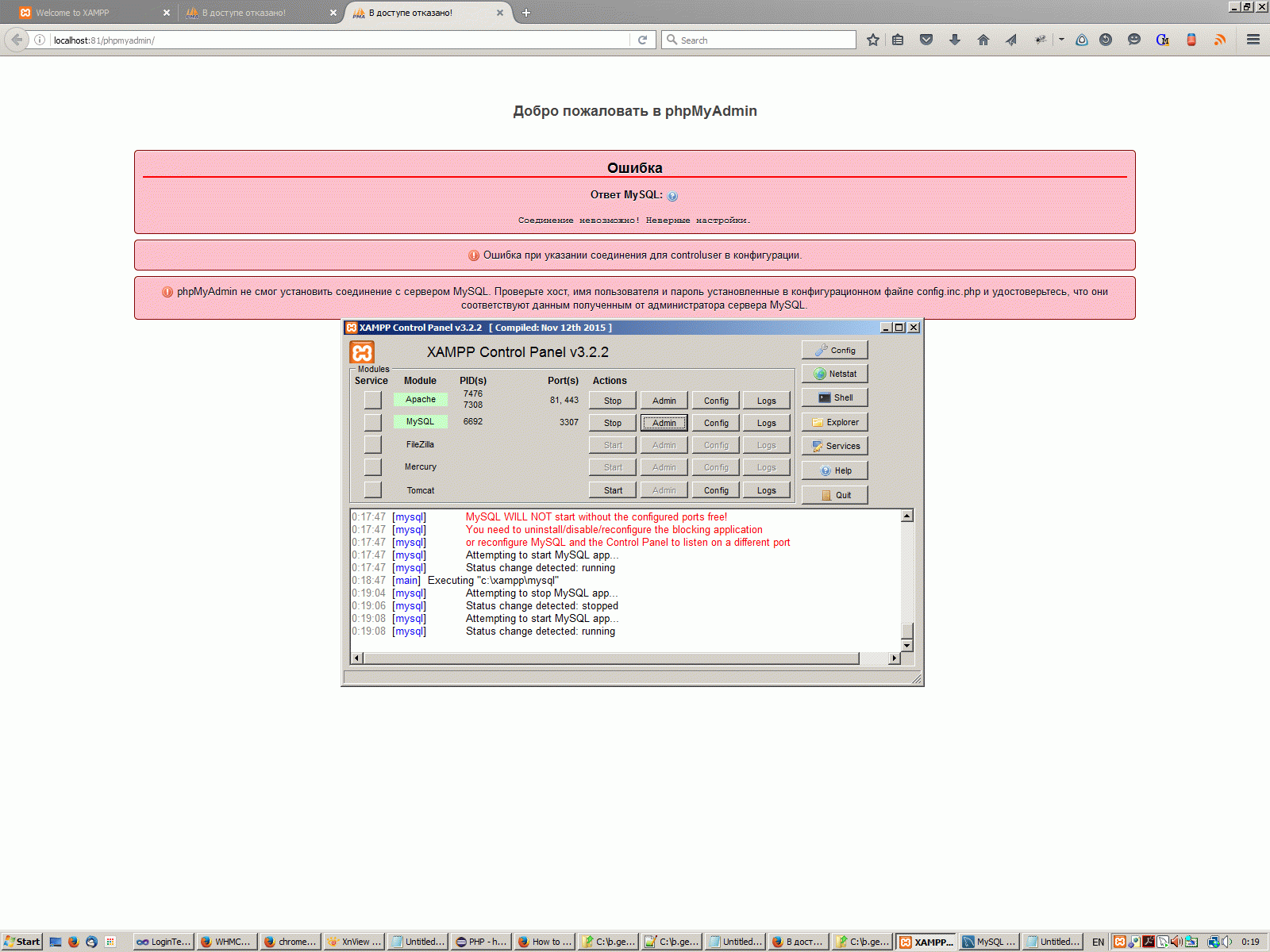Click the red device extension toolbar icon
This screenshot has width=1270, height=952.
tap(1191, 40)
